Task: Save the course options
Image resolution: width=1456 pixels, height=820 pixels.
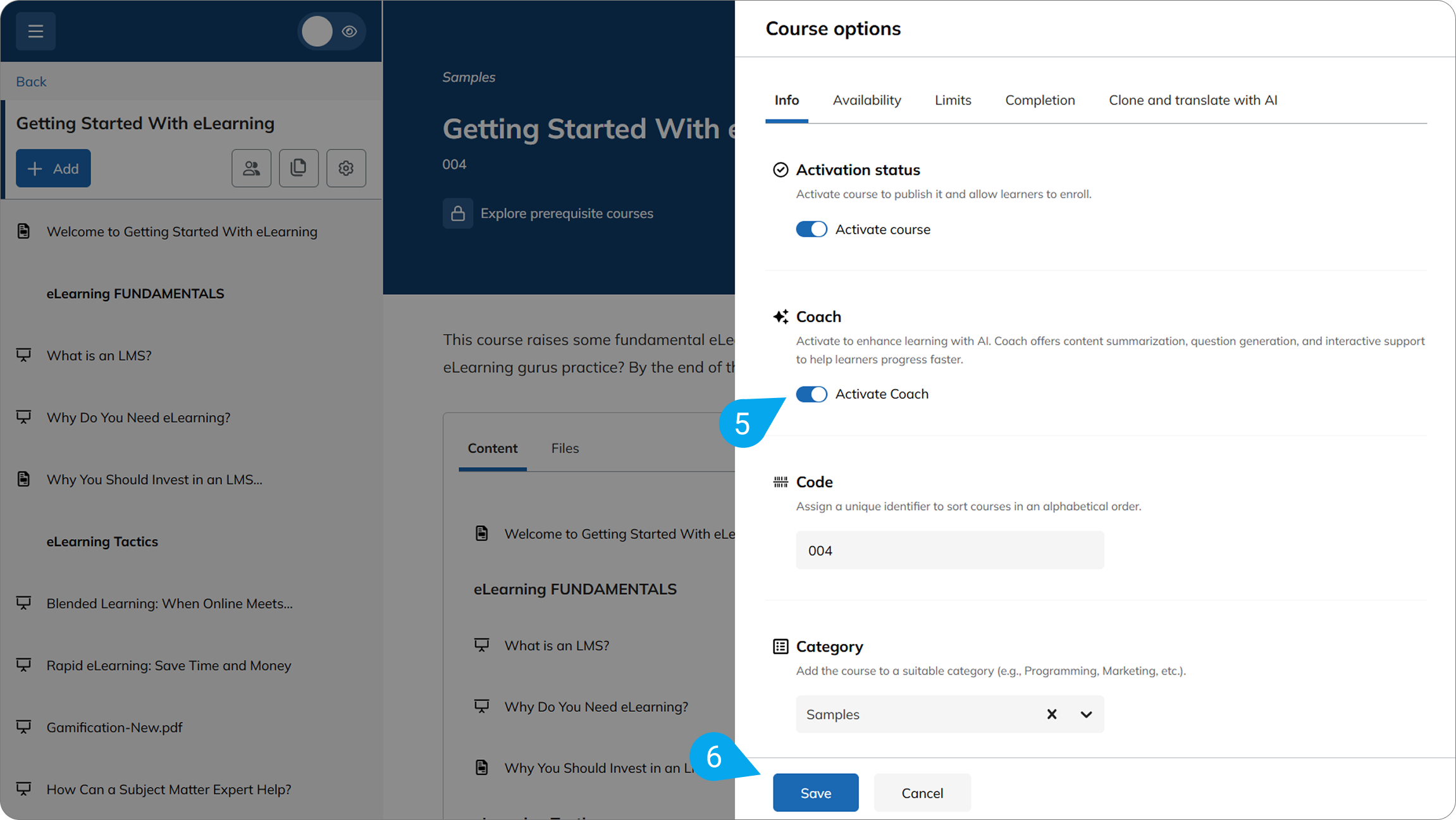Action: click(816, 793)
